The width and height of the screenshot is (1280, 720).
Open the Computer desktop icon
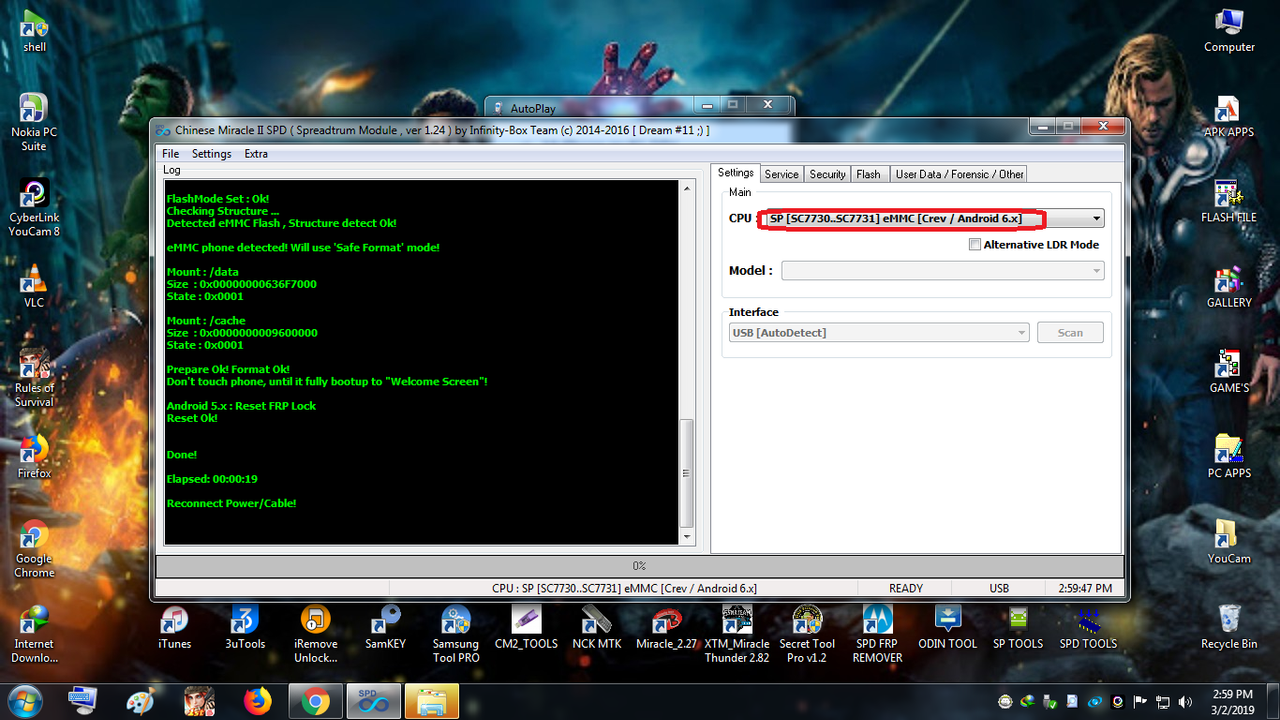tap(1229, 30)
